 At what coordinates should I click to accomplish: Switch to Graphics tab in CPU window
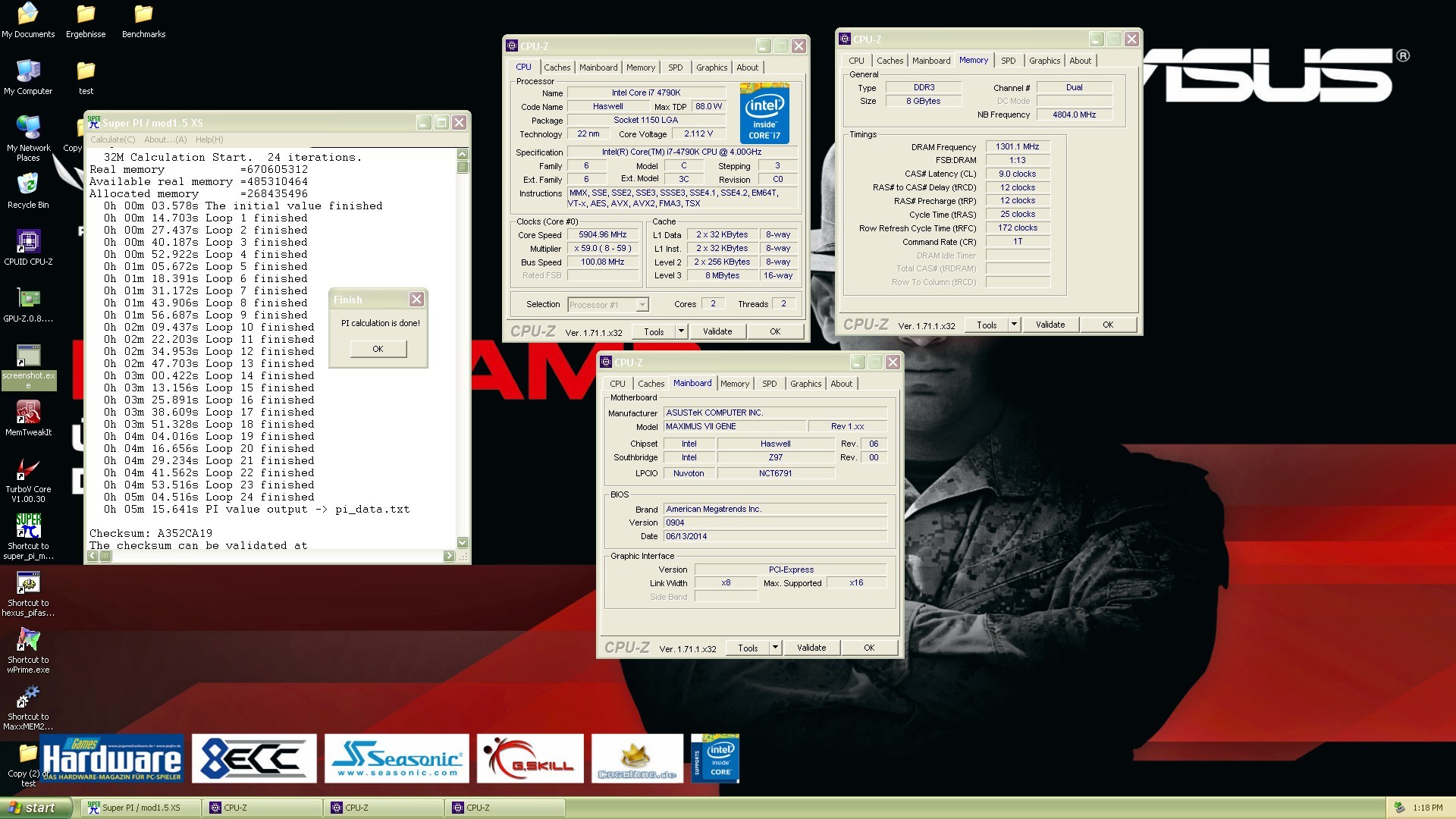[x=711, y=67]
